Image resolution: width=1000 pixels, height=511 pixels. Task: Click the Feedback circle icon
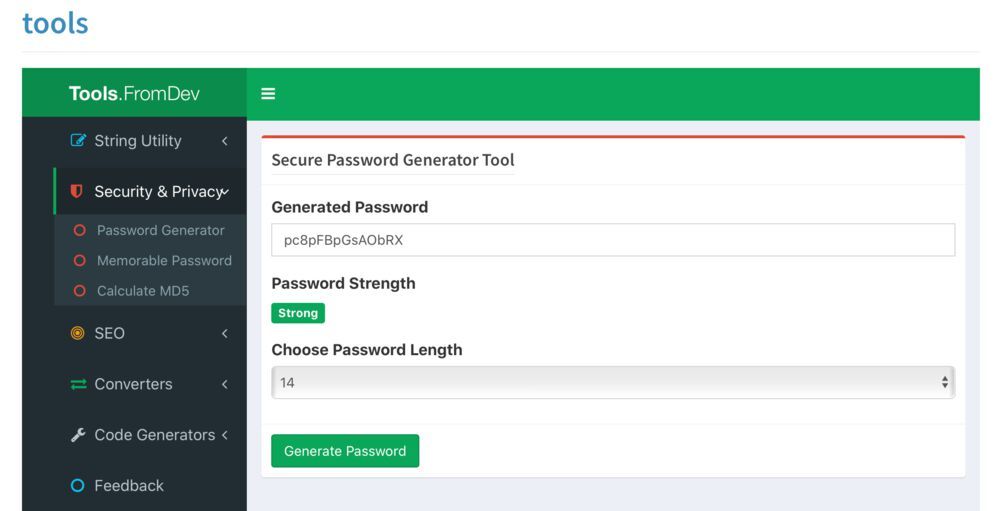coord(77,485)
